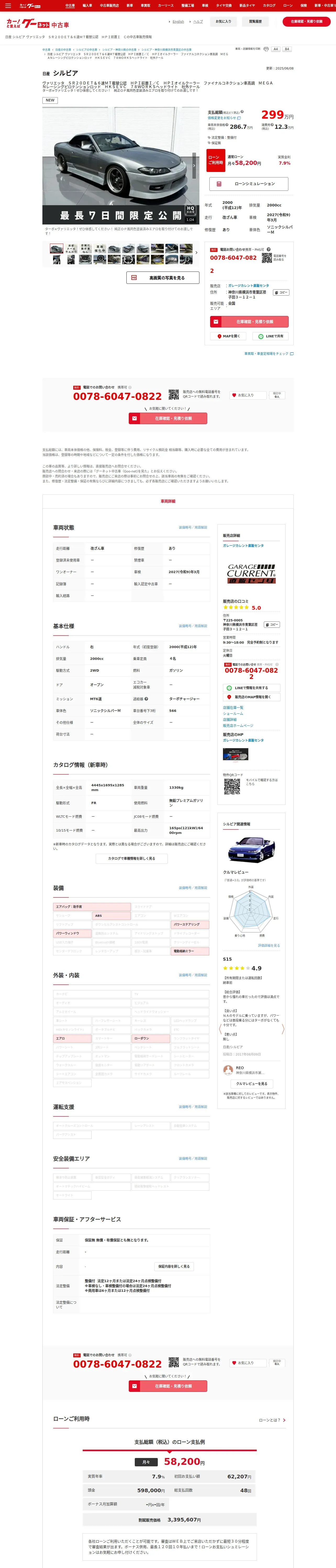Click 高画質の写真を見る button

click(x=163, y=278)
